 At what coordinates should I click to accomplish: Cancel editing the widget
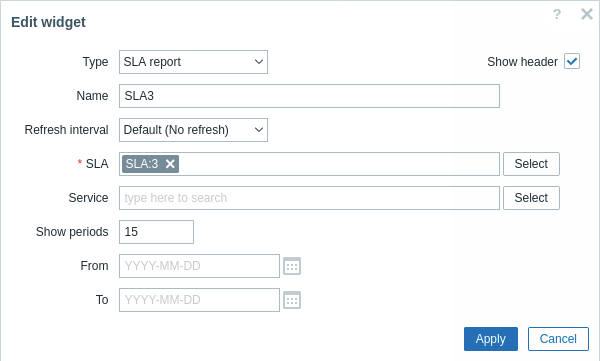click(x=558, y=339)
